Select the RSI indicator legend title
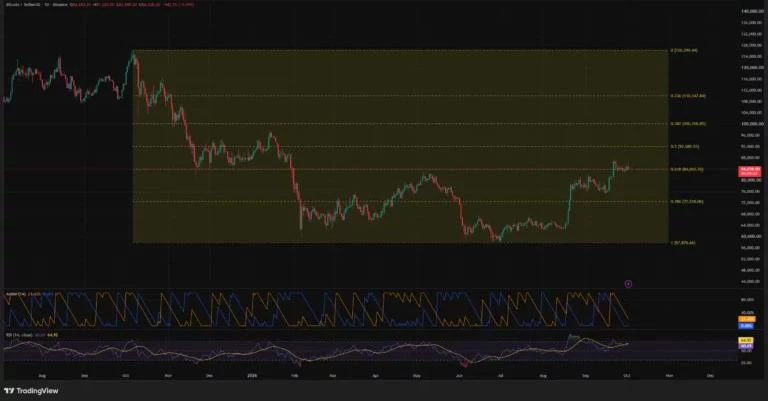 coord(20,335)
